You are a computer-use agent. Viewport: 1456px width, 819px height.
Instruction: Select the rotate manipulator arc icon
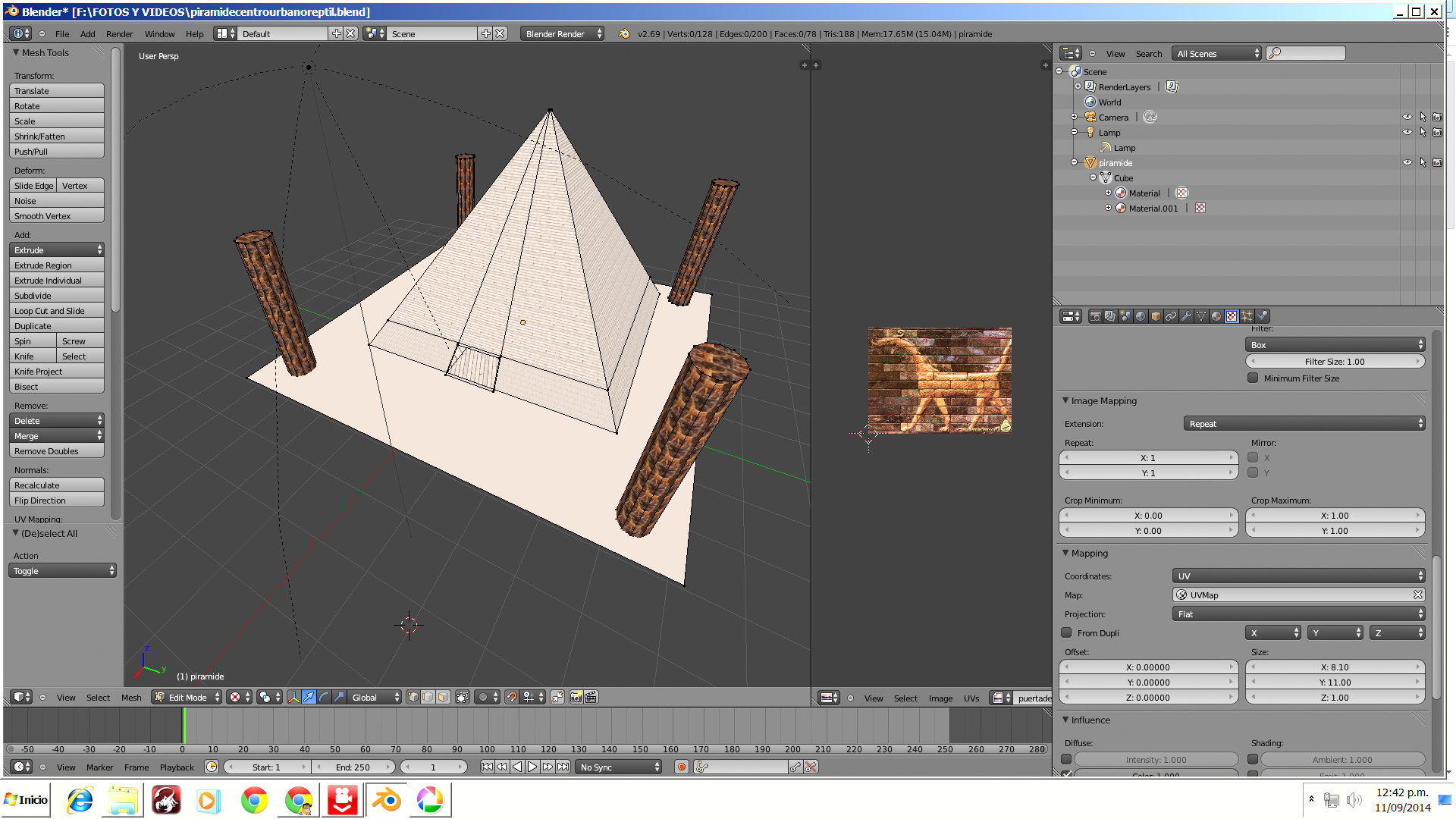[324, 698]
